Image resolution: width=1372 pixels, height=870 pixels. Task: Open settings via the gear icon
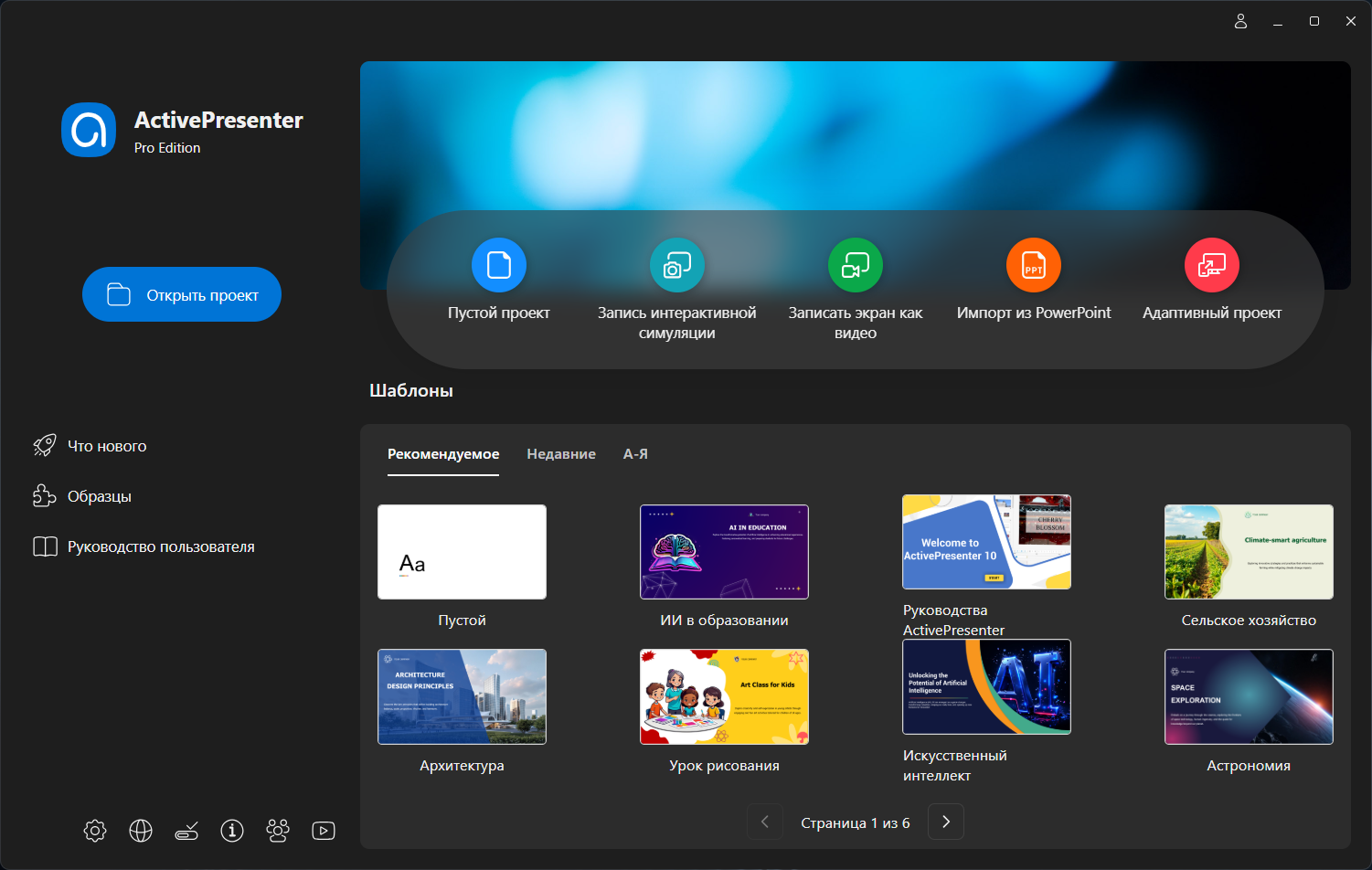pos(95,831)
